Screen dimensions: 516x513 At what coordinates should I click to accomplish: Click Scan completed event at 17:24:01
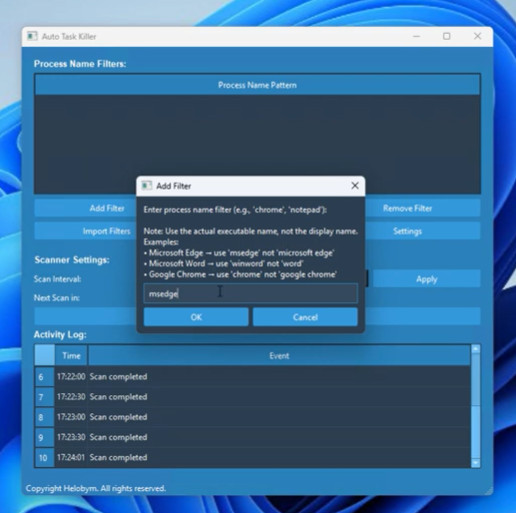point(279,457)
